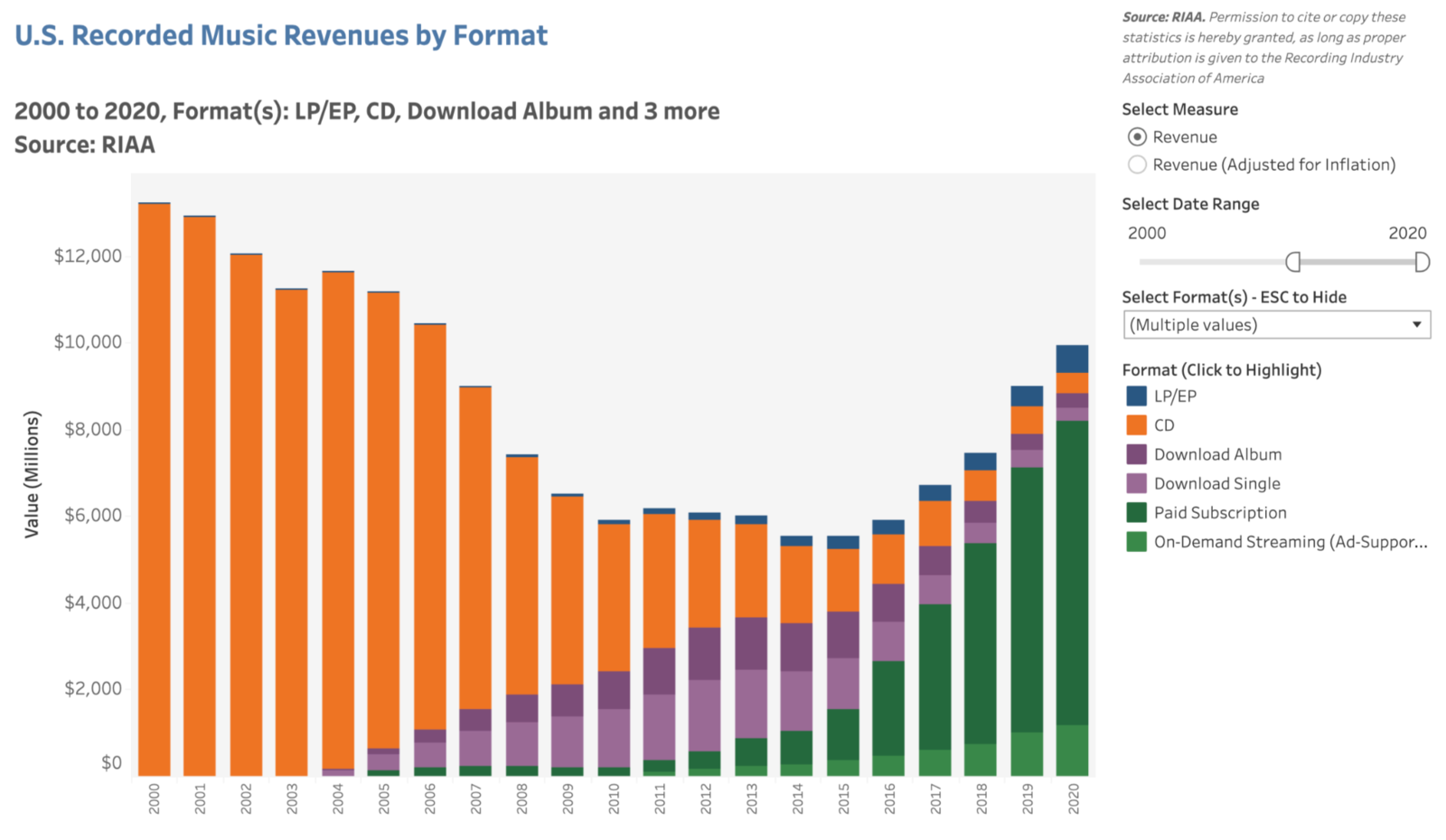
Task: Click the 2017 Paid Subscription bar segment
Action: [x=935, y=677]
